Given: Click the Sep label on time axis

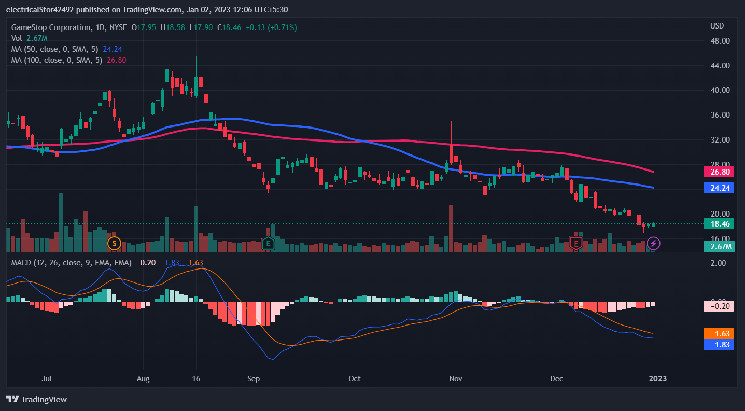Looking at the screenshot, I should point(254,379).
